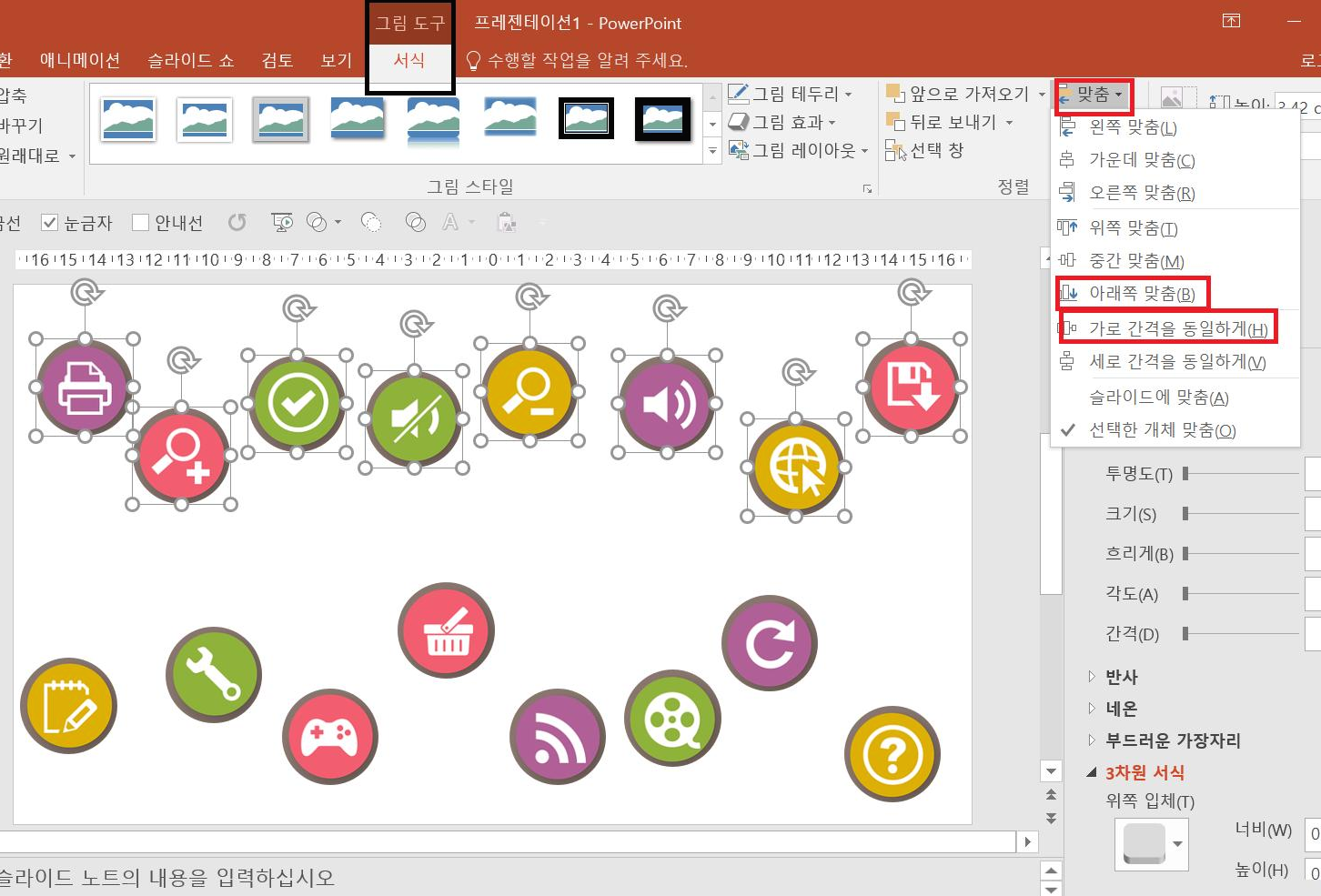
Task: Choose 위쪽 맞춤 align top
Action: [x=1133, y=228]
